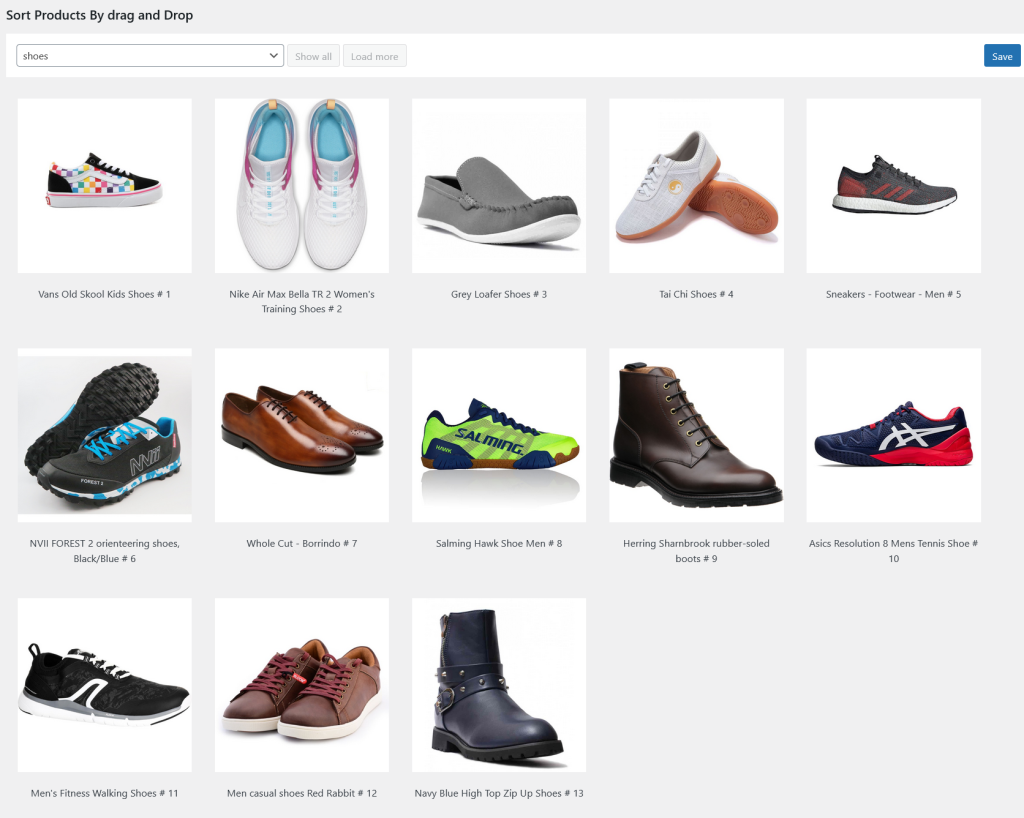
Task: Pick the Herring Sharnbrook boots thumbnail
Action: (x=695, y=435)
